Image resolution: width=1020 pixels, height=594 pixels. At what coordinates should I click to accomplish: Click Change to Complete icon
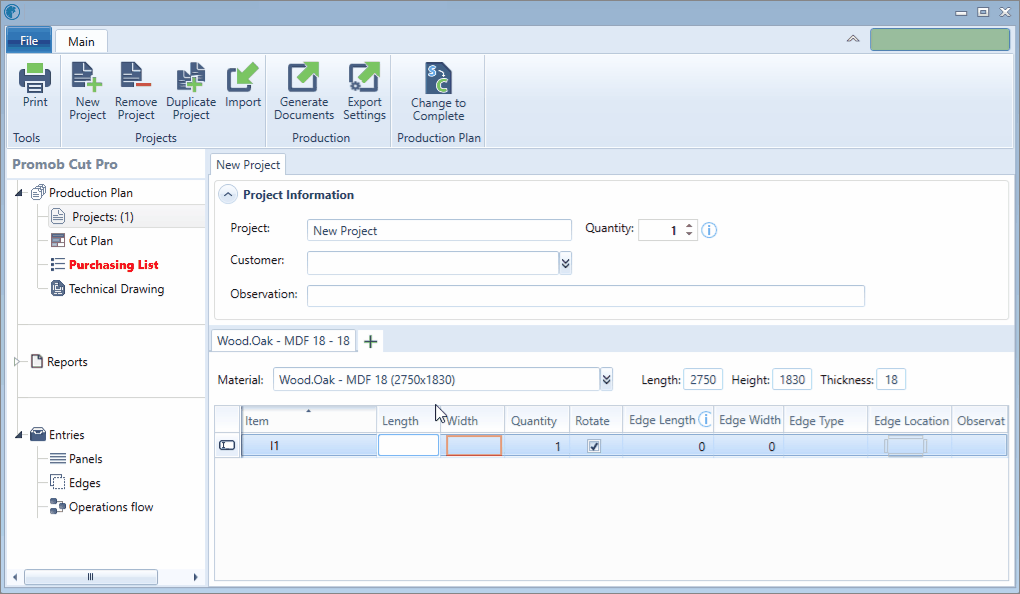[438, 78]
